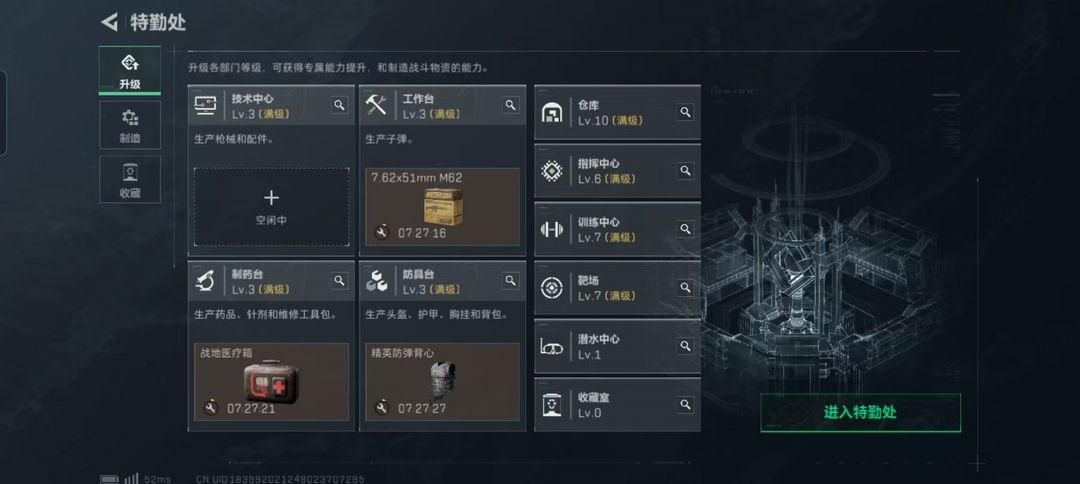Open the 收藏 sidebar tab
Viewport: 1080px width, 484px height.
[129, 180]
